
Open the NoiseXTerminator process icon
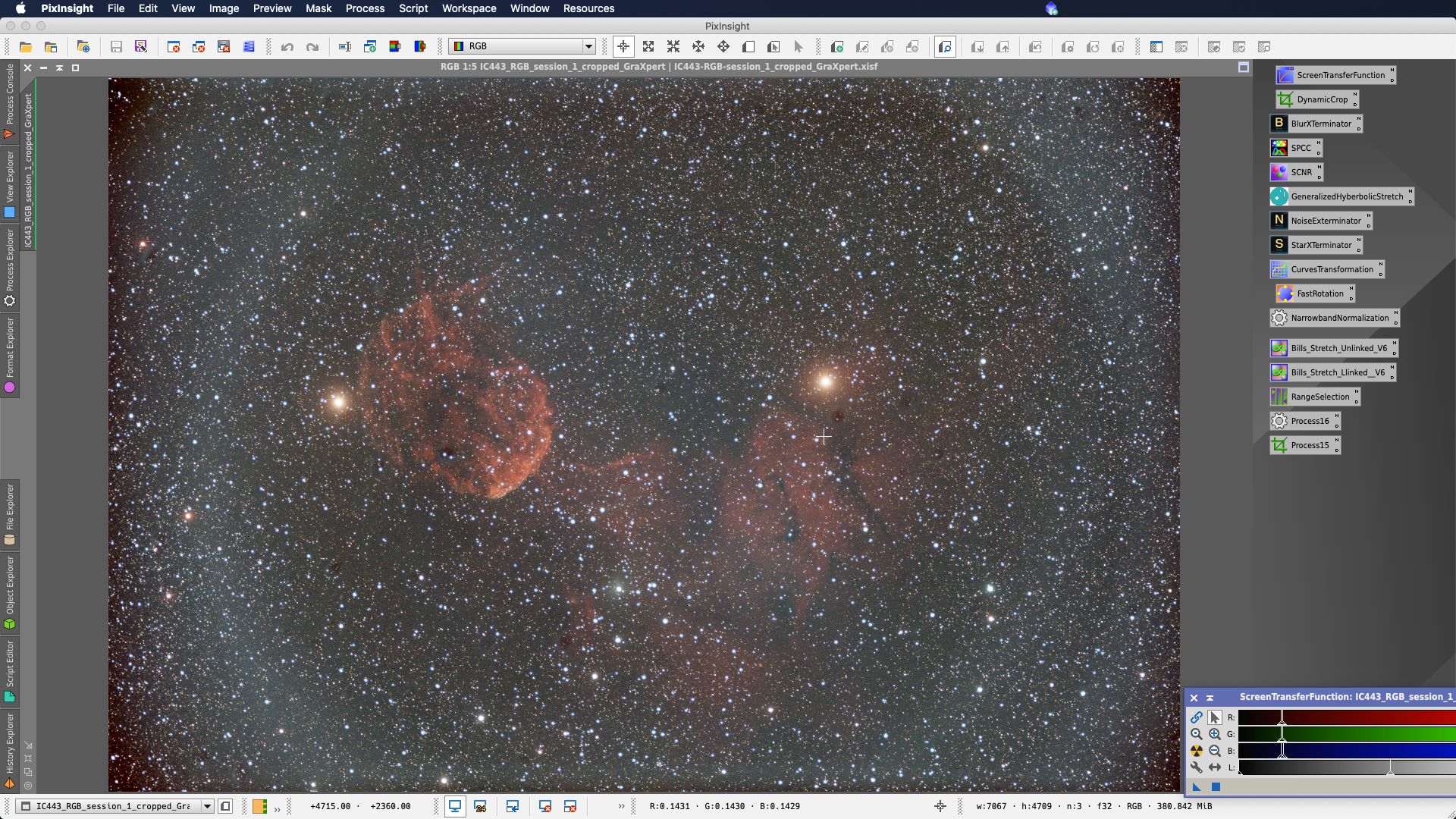tap(1320, 221)
